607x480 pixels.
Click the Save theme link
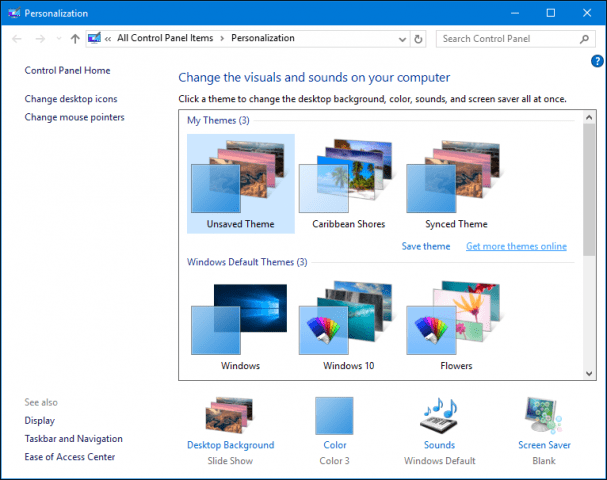pyautogui.click(x=426, y=246)
